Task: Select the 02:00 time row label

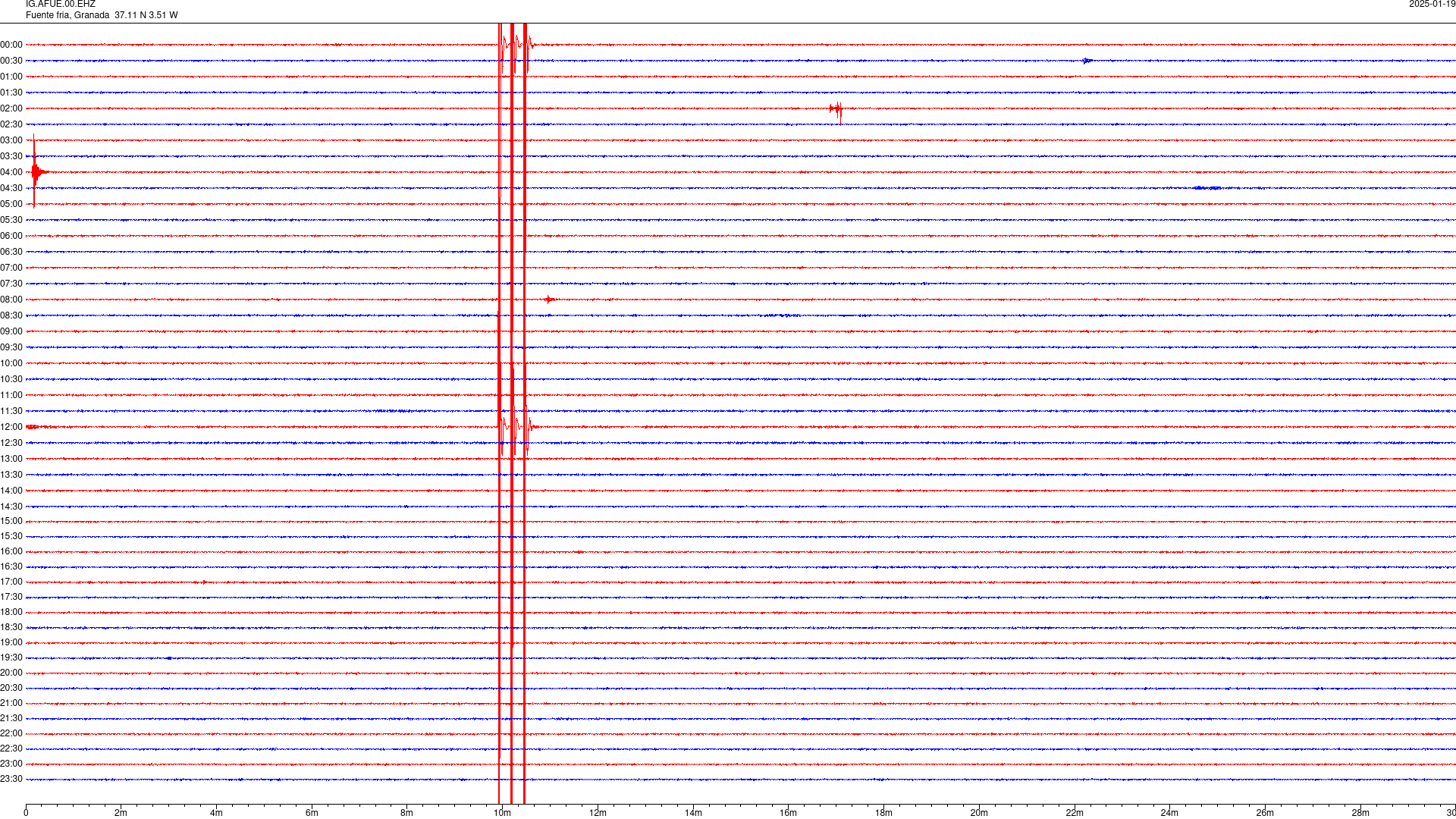Action: [11, 108]
